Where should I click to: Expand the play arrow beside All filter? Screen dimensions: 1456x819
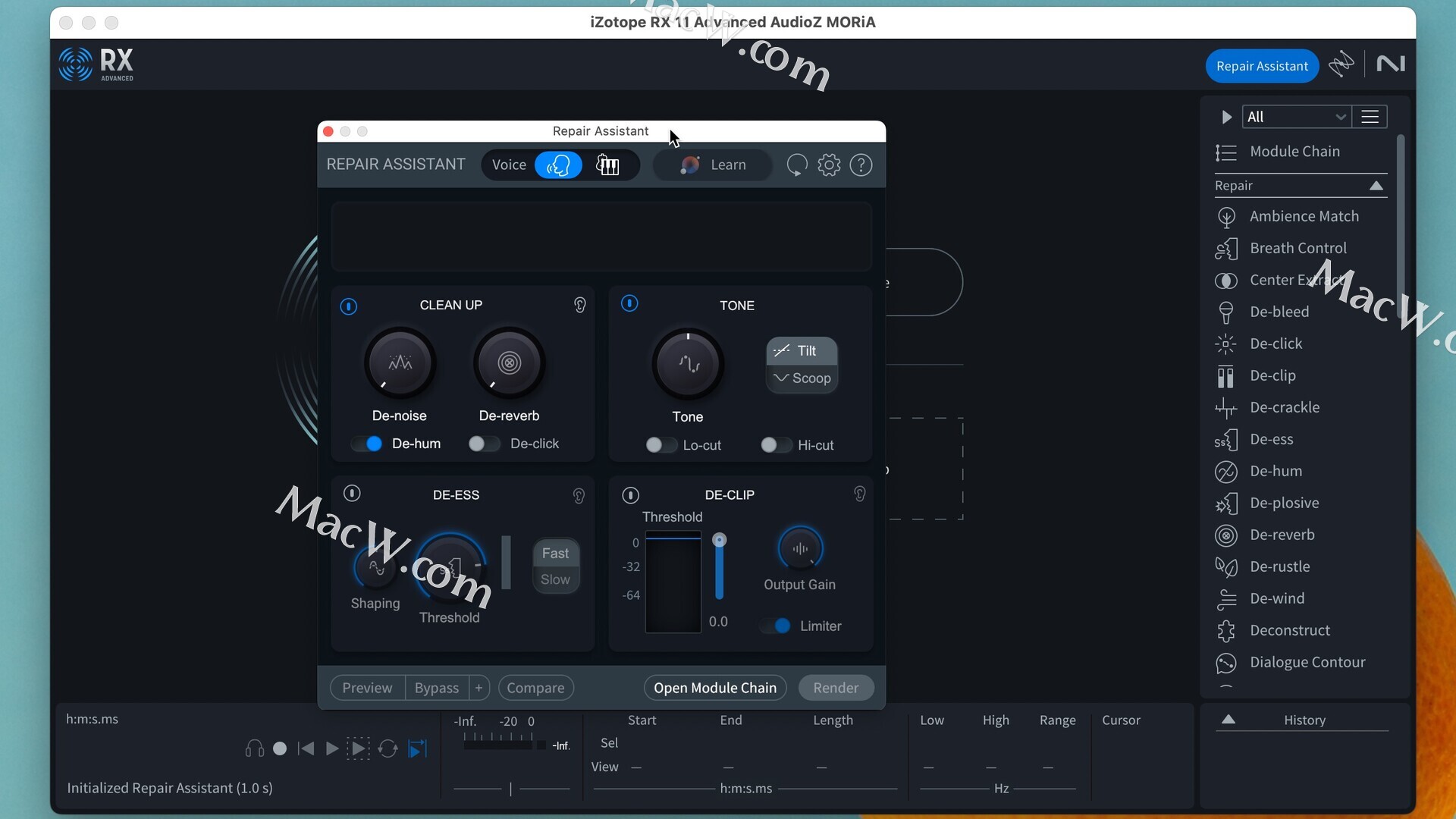[x=1226, y=117]
